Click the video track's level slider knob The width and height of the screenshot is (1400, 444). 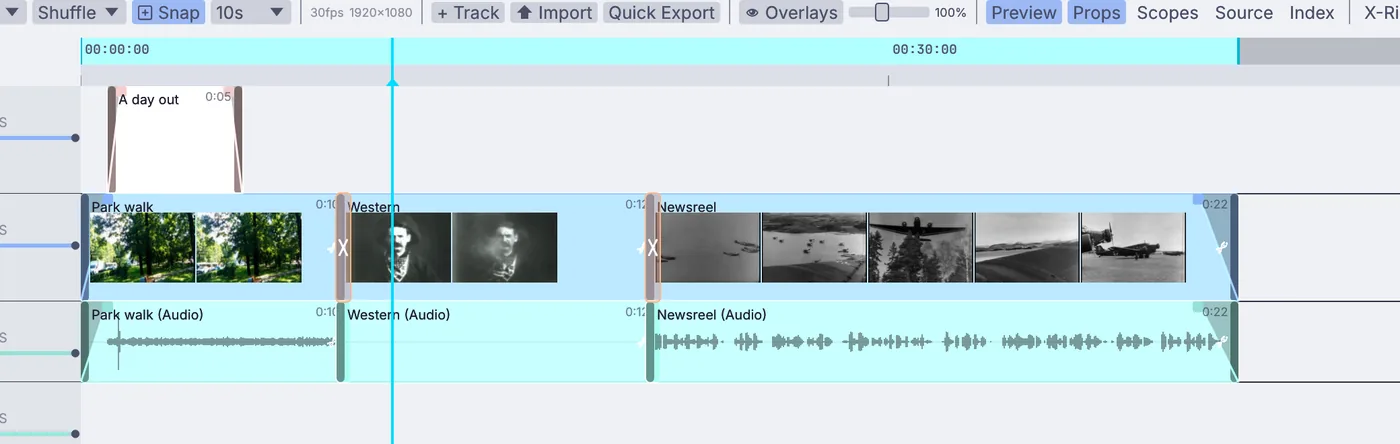click(75, 246)
